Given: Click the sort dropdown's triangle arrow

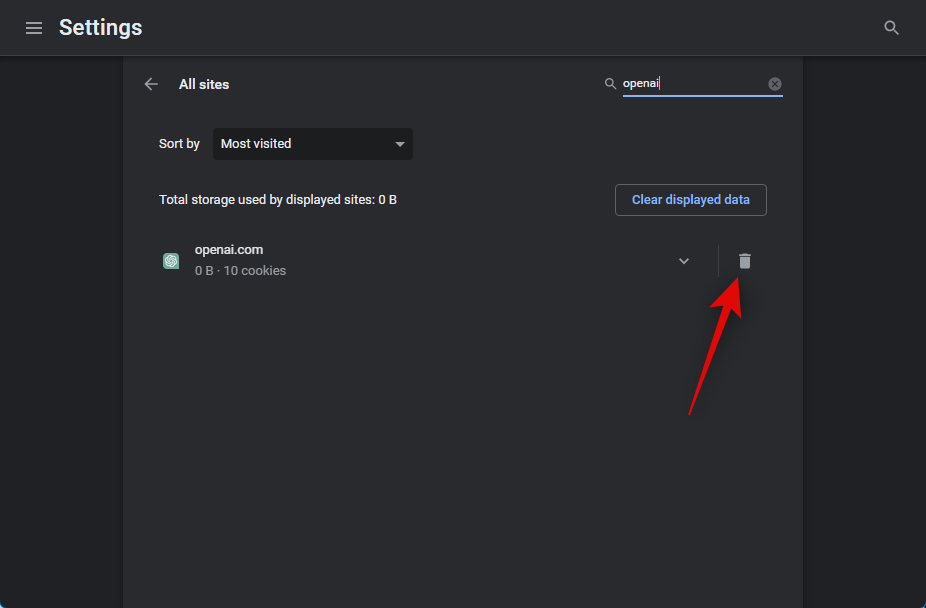Looking at the screenshot, I should pos(400,144).
